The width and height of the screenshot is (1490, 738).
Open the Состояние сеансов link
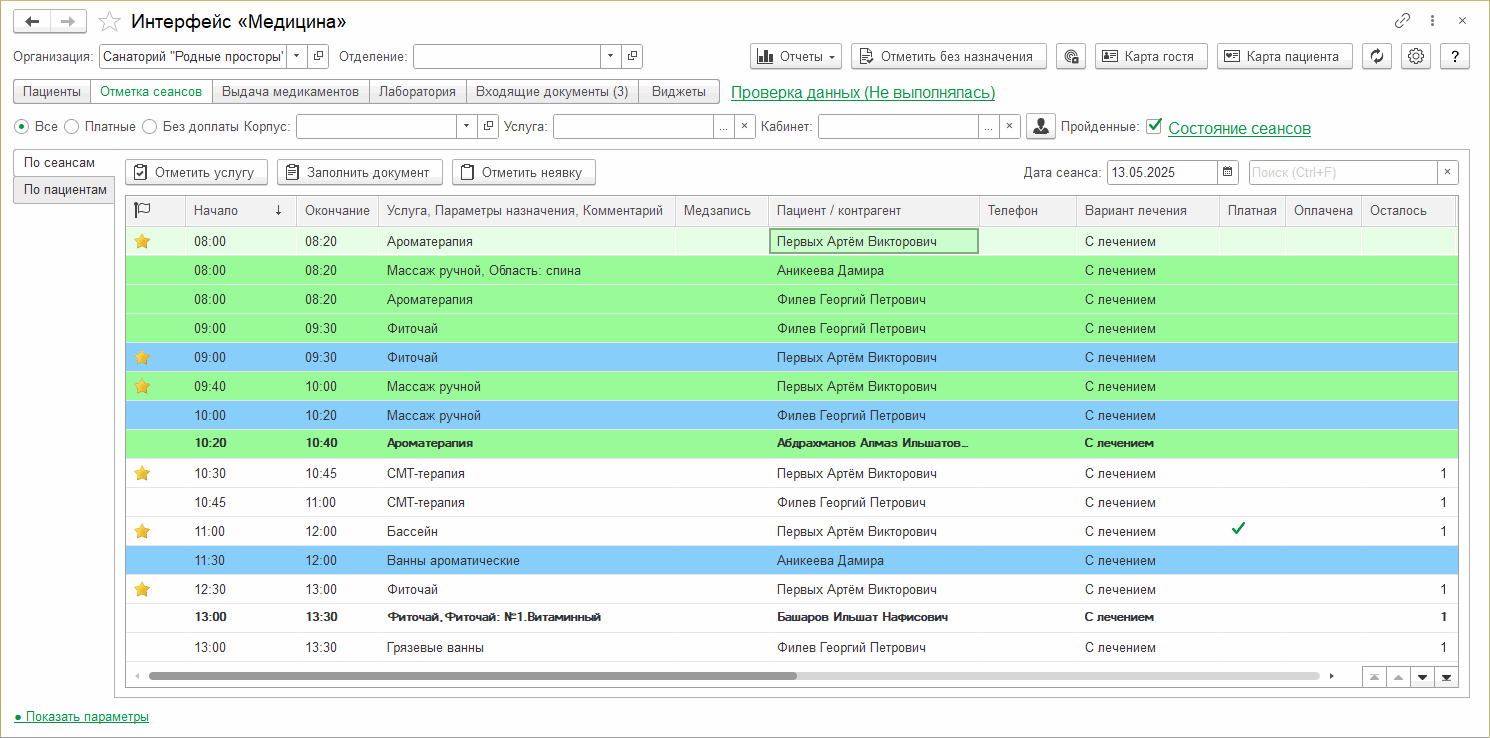click(1239, 128)
